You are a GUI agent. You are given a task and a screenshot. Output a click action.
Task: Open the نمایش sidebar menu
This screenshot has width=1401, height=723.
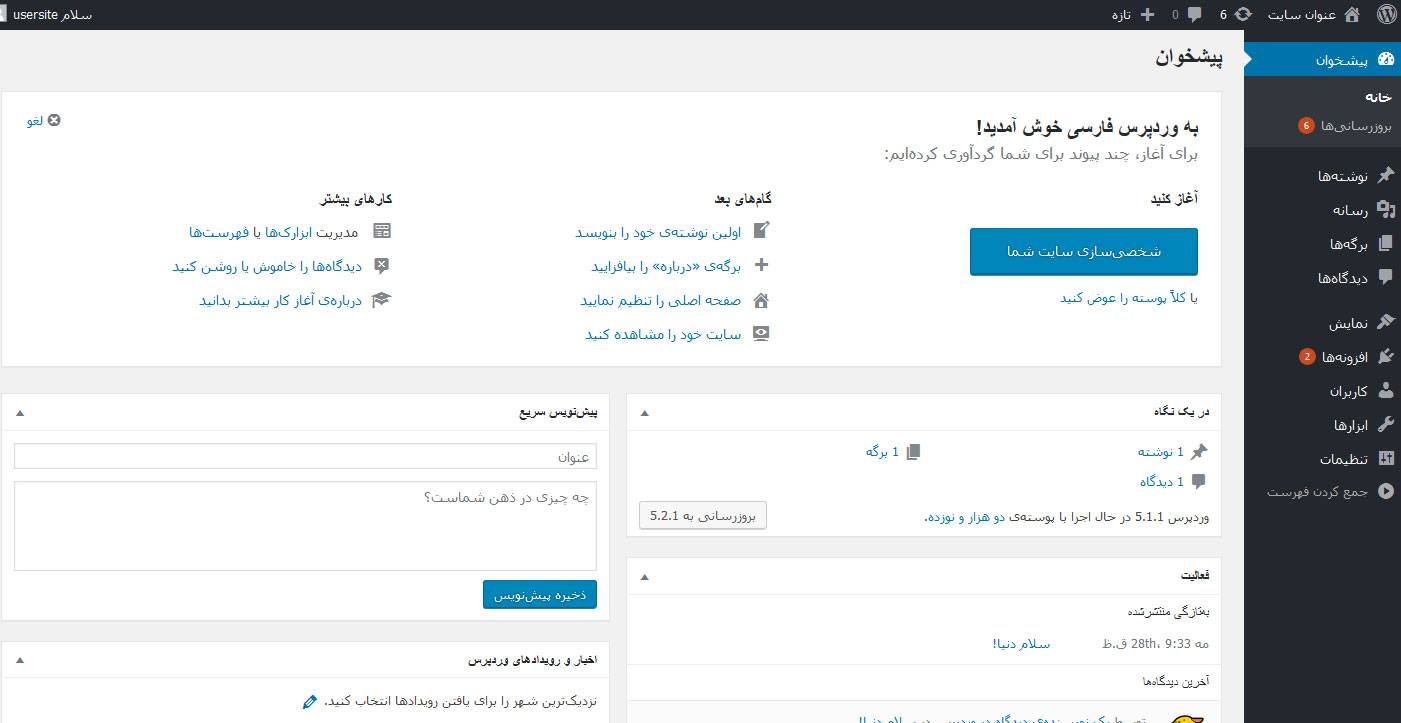coord(1348,323)
